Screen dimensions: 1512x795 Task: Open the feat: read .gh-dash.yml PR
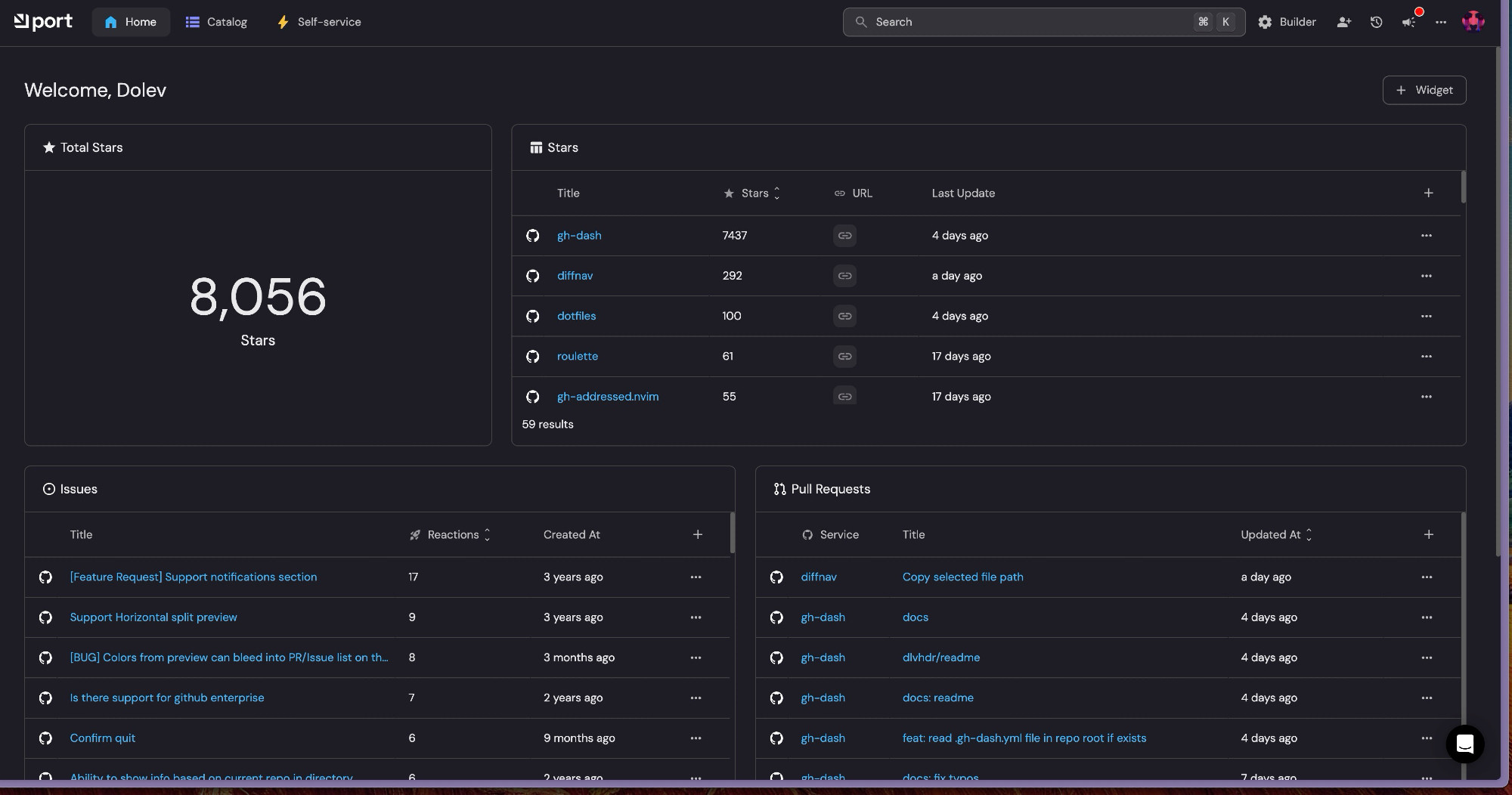tap(1024, 738)
